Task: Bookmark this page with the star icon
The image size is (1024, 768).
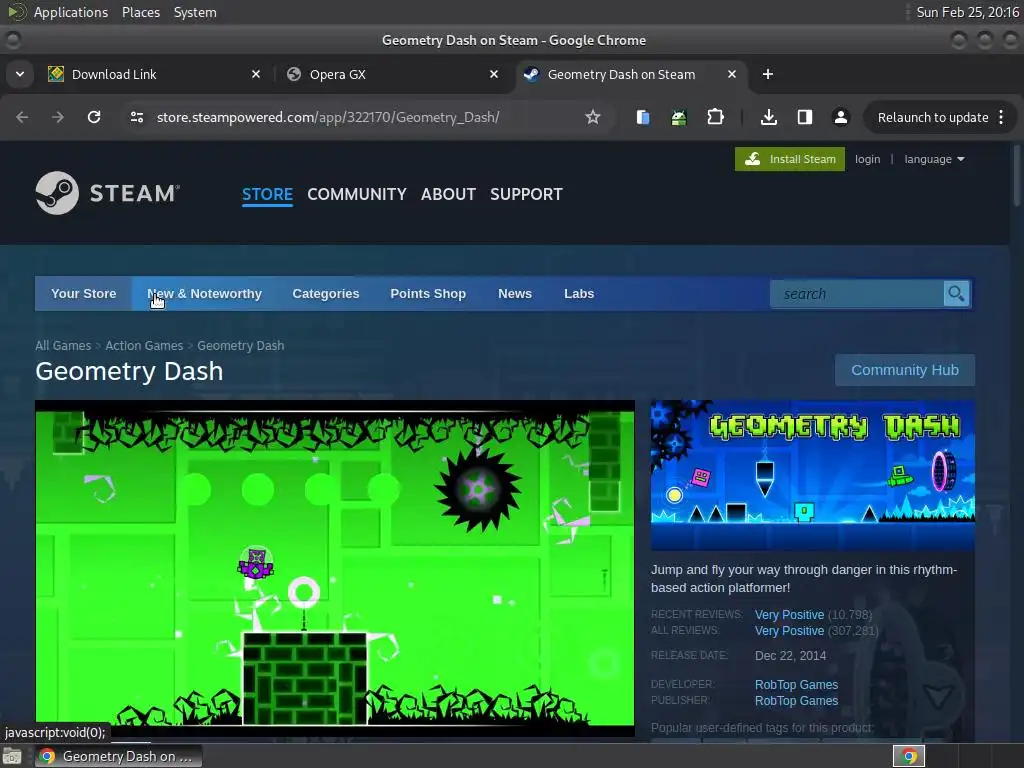Action: point(592,117)
